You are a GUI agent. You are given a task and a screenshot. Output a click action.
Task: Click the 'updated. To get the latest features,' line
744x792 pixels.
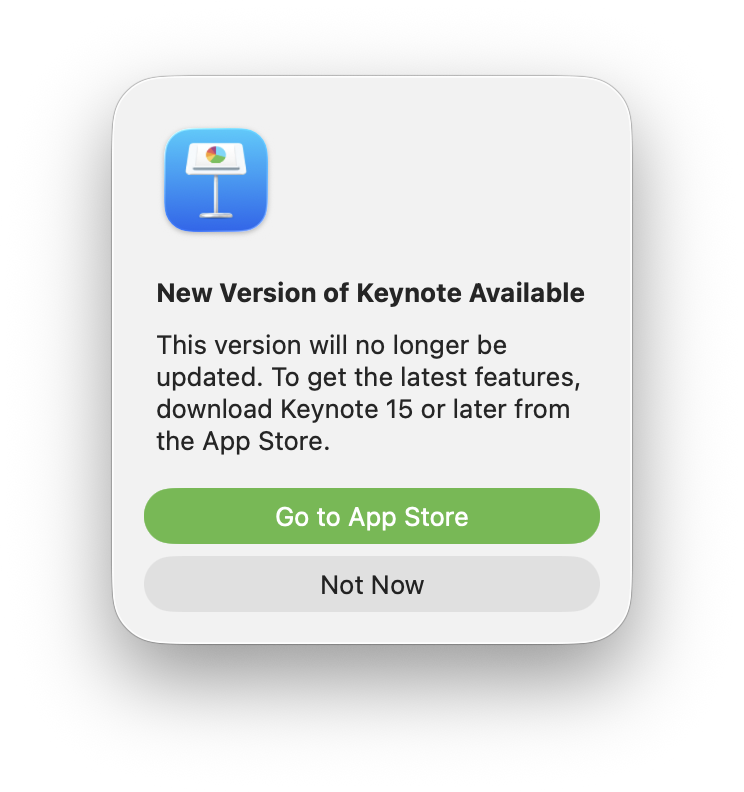pyautogui.click(x=368, y=377)
